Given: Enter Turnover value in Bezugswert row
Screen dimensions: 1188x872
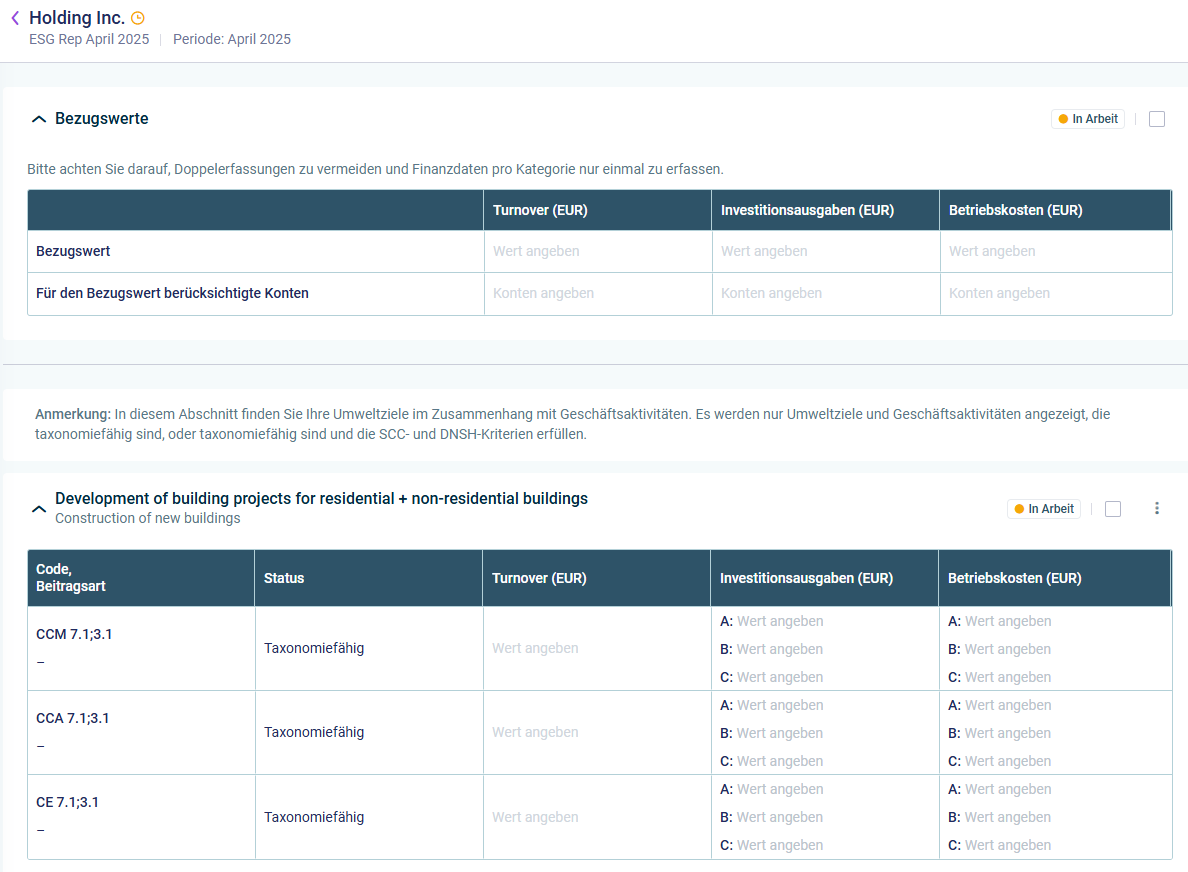Looking at the screenshot, I should pyautogui.click(x=597, y=251).
